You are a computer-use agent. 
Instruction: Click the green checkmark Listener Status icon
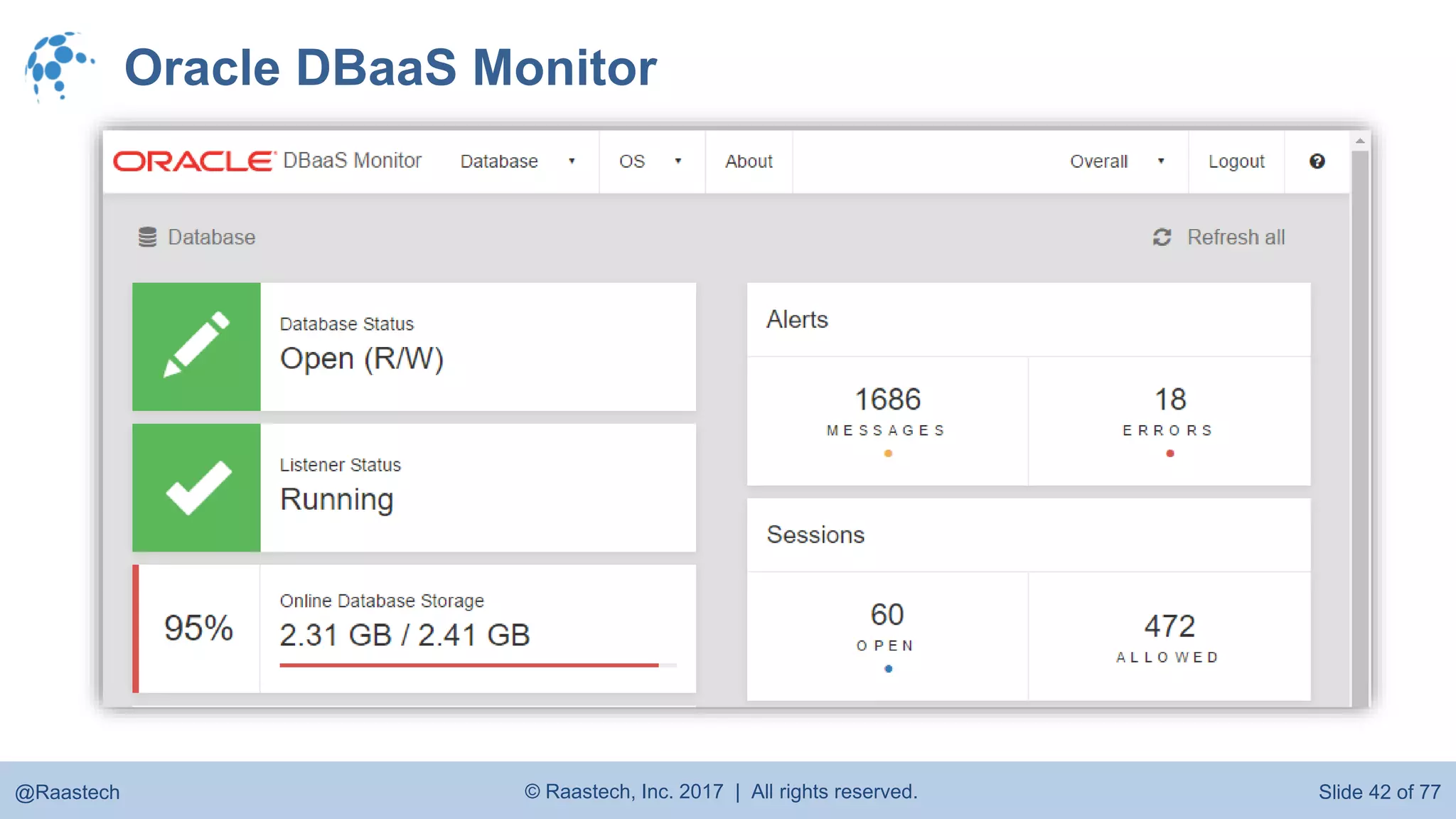(x=196, y=488)
